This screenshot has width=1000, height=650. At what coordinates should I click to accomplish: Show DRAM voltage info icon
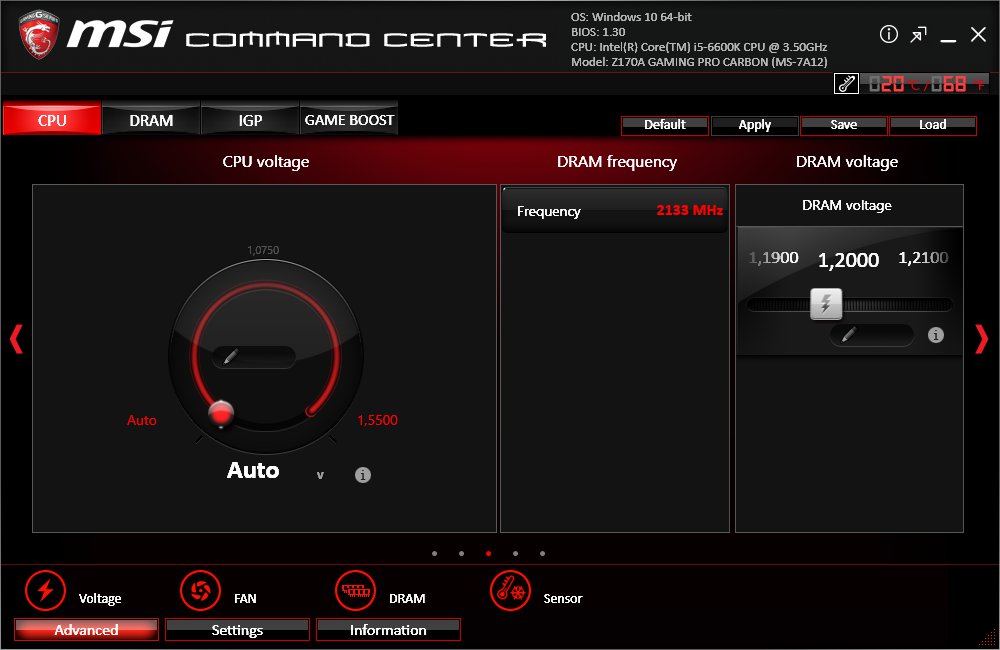936,335
